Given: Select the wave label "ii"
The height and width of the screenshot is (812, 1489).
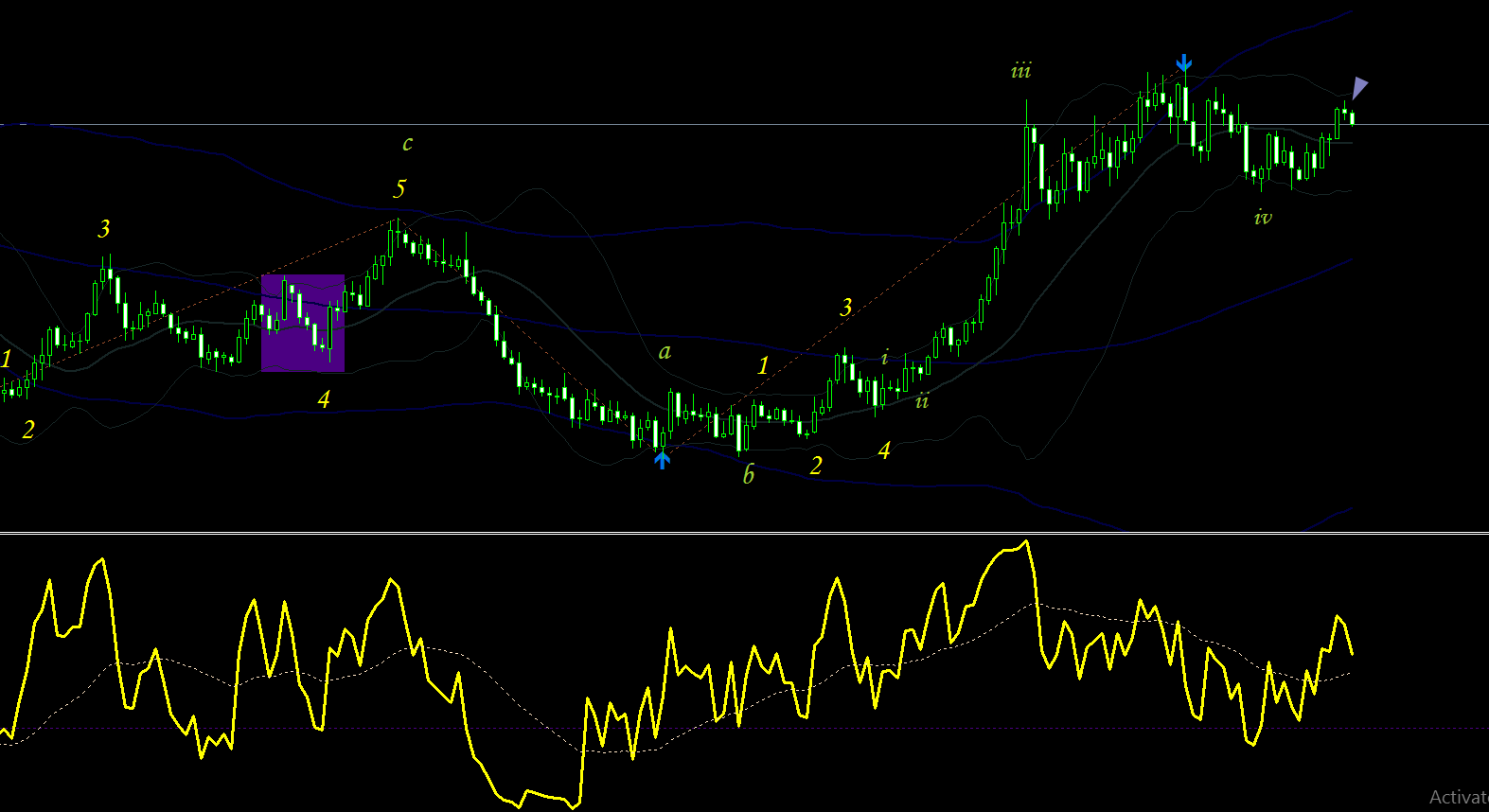Looking at the screenshot, I should tap(922, 401).
